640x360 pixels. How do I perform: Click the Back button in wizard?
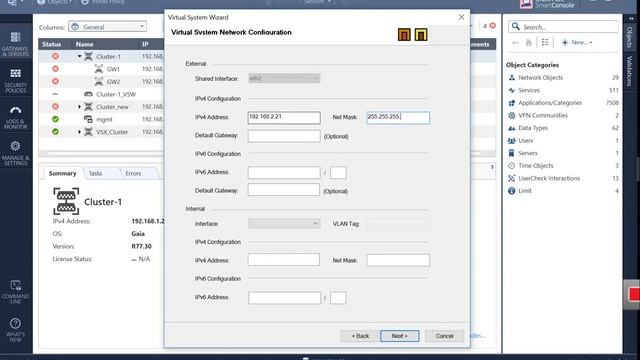[360, 336]
